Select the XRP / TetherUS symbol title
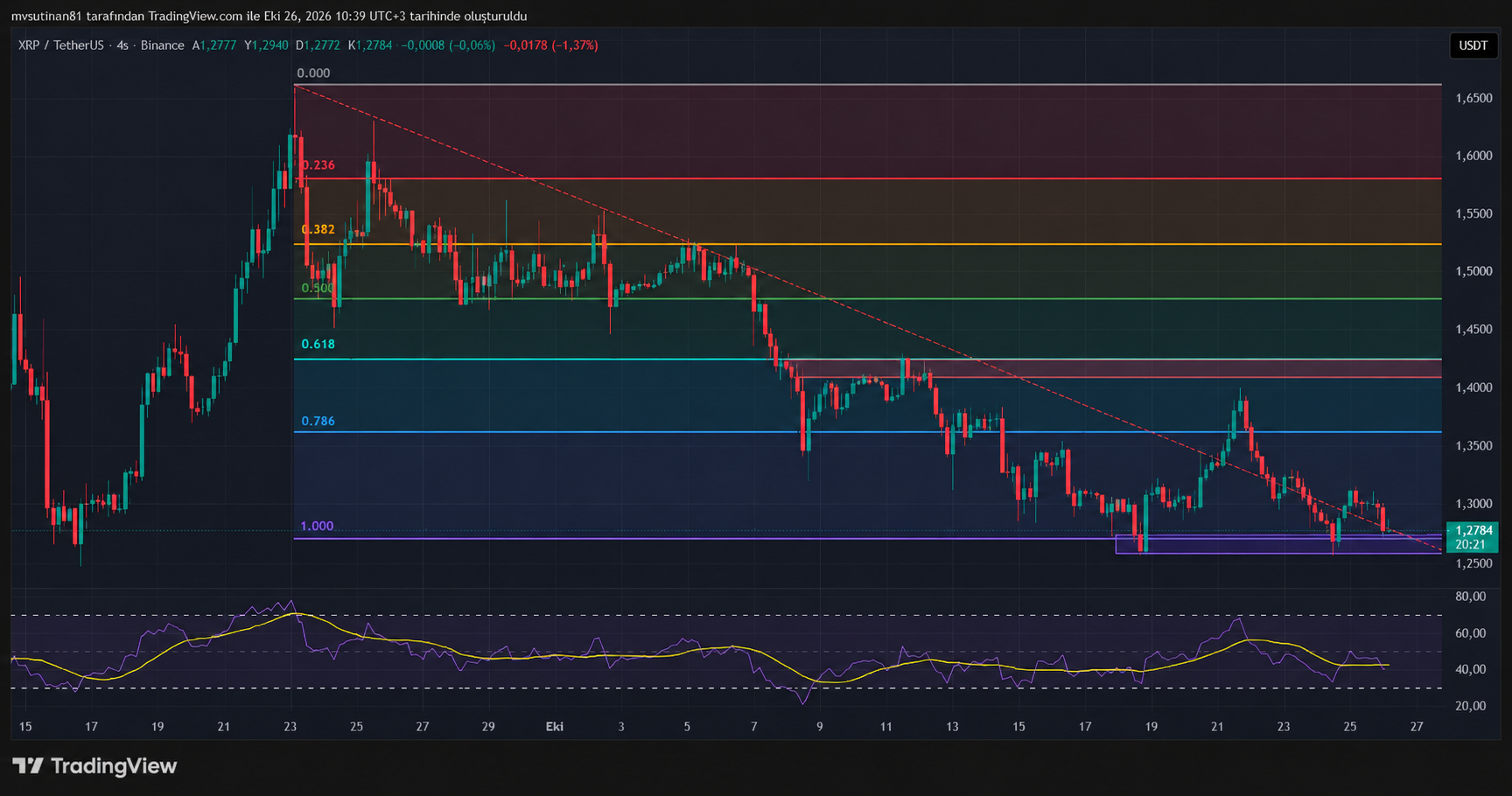Viewport: 1512px width, 796px height. click(61, 45)
